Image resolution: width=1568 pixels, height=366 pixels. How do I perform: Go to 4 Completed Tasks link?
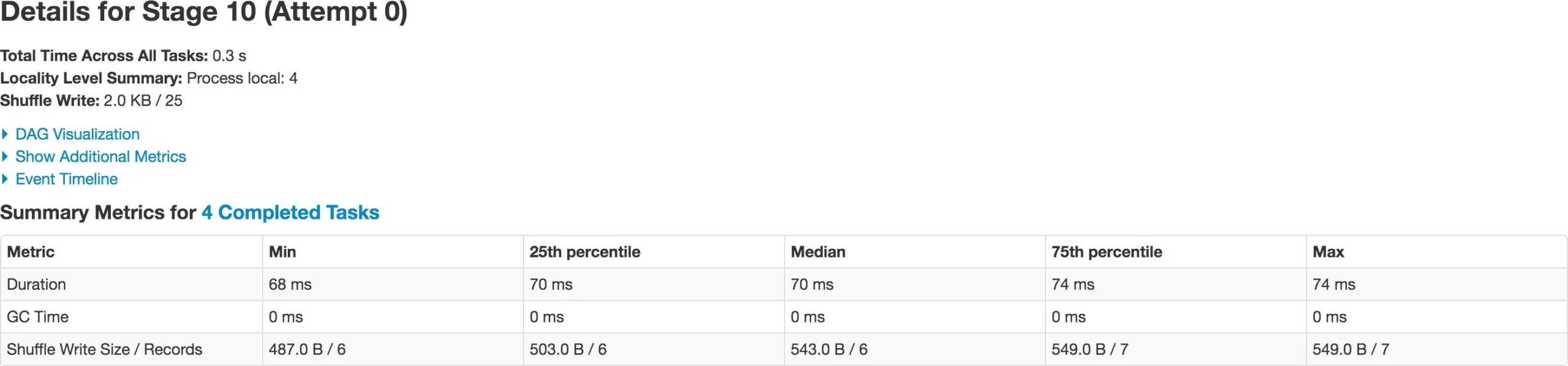click(x=290, y=212)
